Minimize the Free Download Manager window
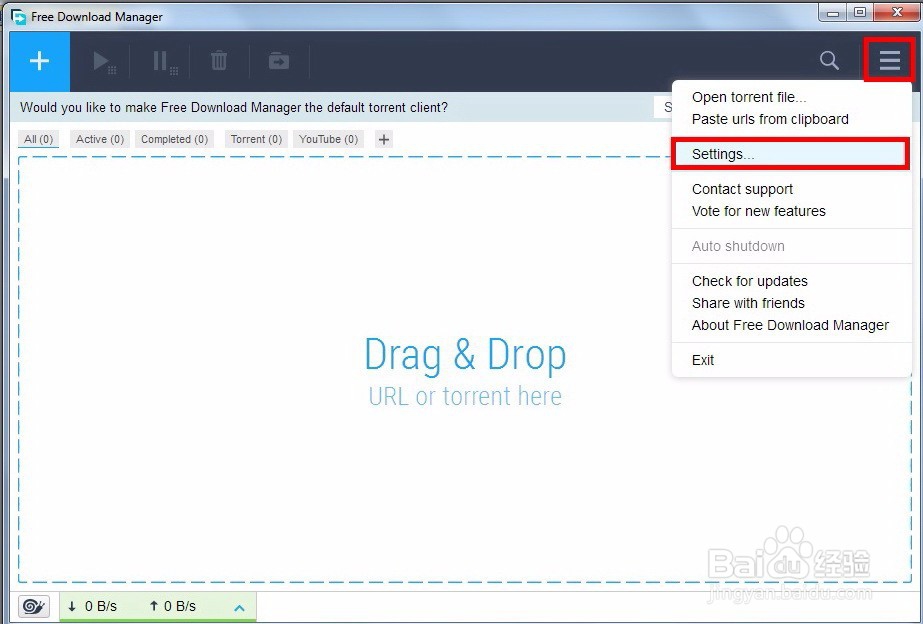This screenshot has width=923, height=624. tap(833, 12)
